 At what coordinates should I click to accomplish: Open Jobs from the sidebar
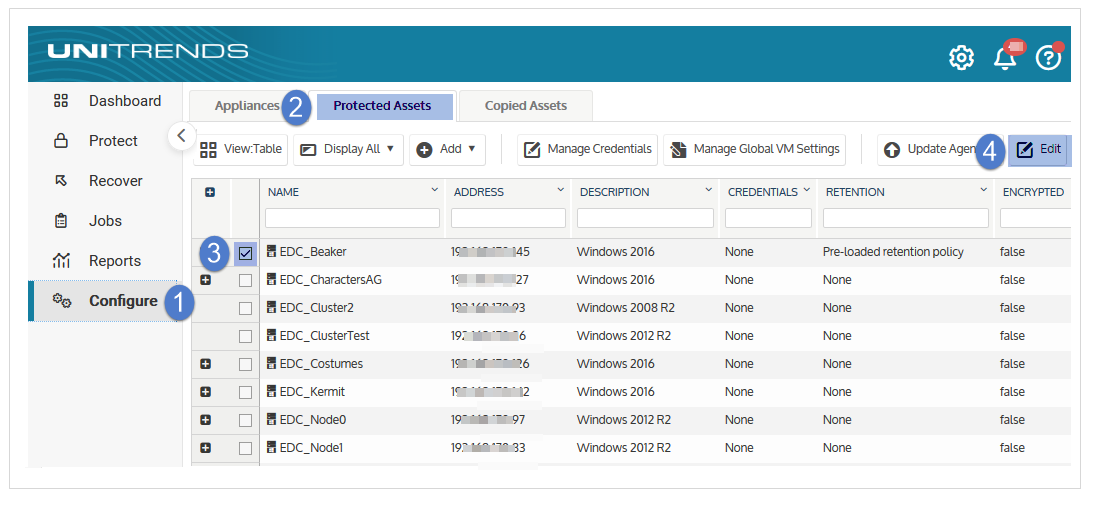pos(104,221)
